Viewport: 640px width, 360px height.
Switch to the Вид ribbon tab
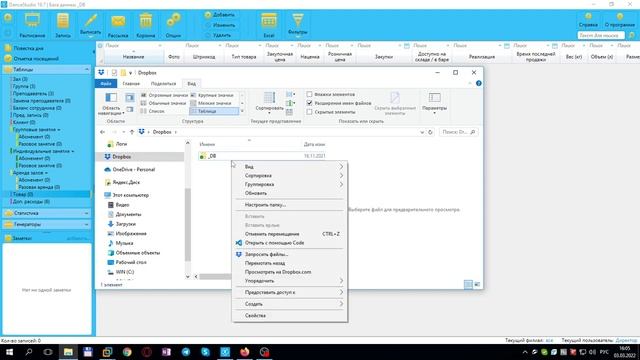pos(191,83)
